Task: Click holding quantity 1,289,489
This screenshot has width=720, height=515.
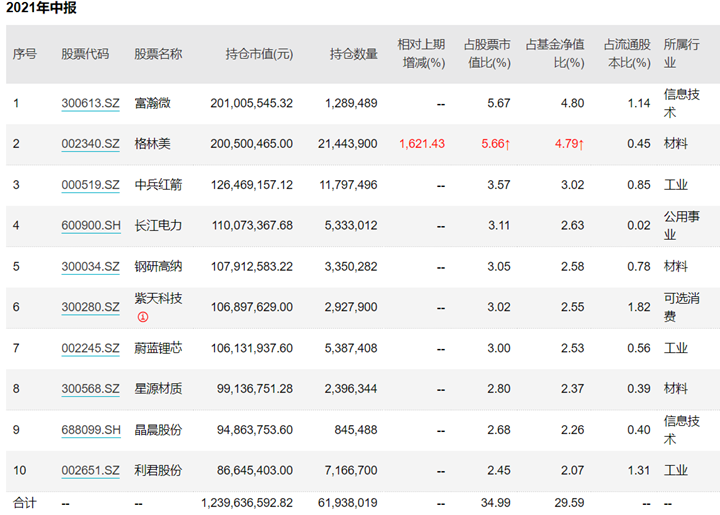Action: click(x=351, y=103)
